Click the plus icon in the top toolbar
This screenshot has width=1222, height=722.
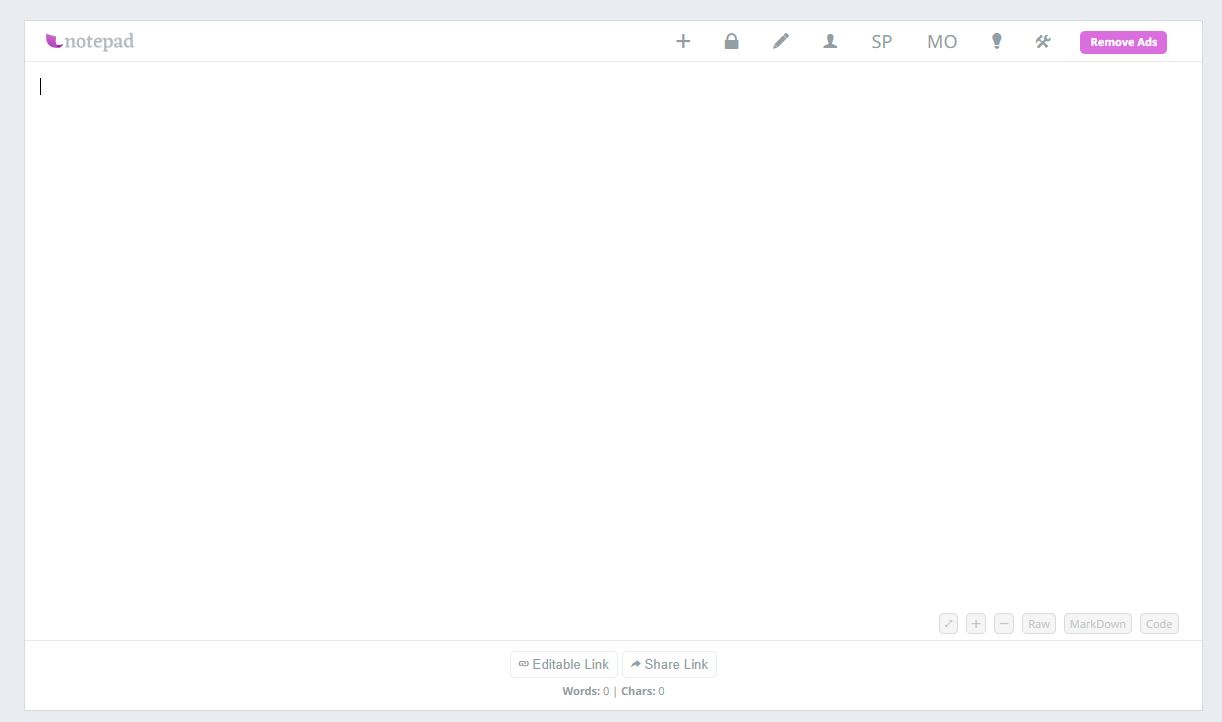point(683,42)
